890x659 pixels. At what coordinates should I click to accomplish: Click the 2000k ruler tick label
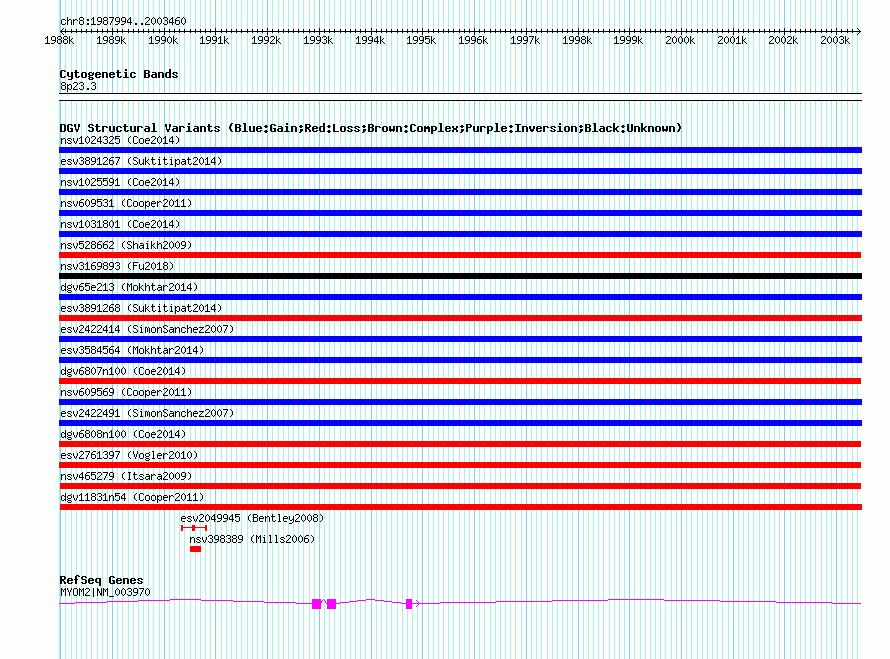tap(679, 41)
